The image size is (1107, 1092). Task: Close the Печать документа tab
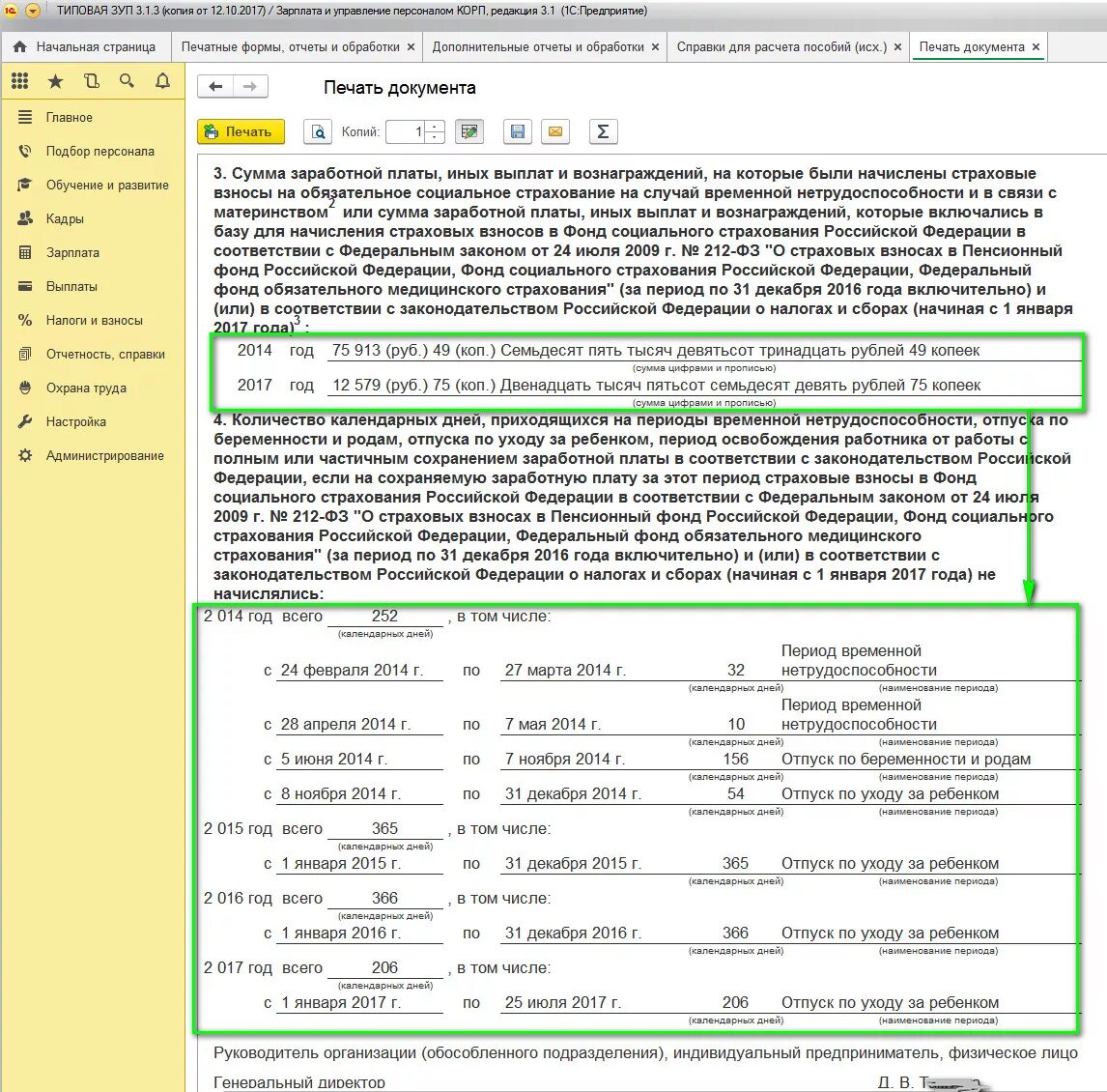[1036, 46]
